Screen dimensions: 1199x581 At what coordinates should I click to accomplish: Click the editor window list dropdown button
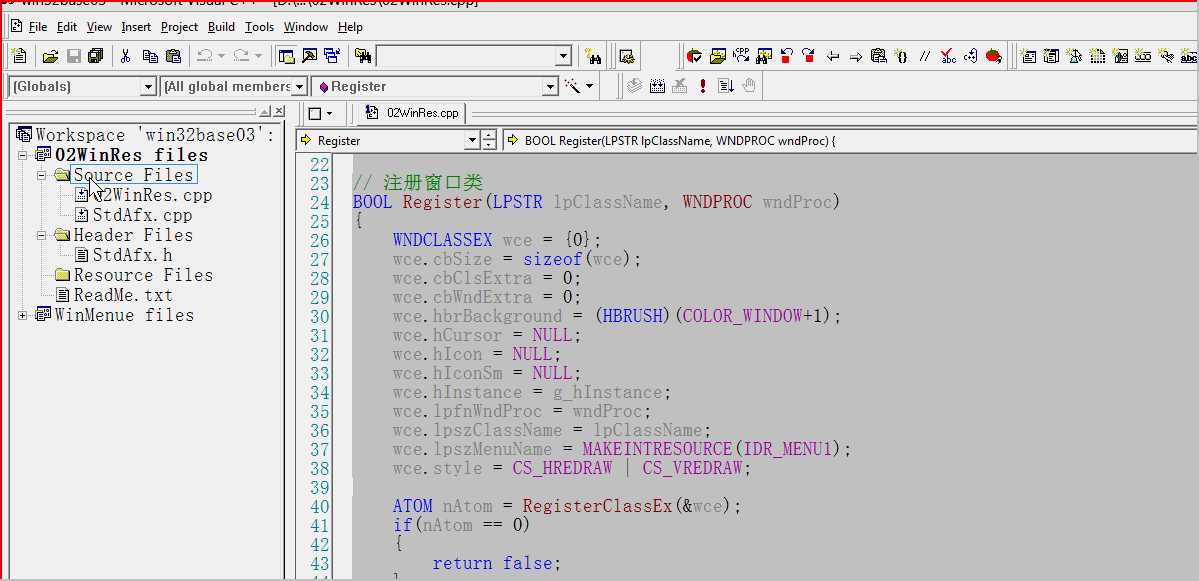(x=320, y=113)
